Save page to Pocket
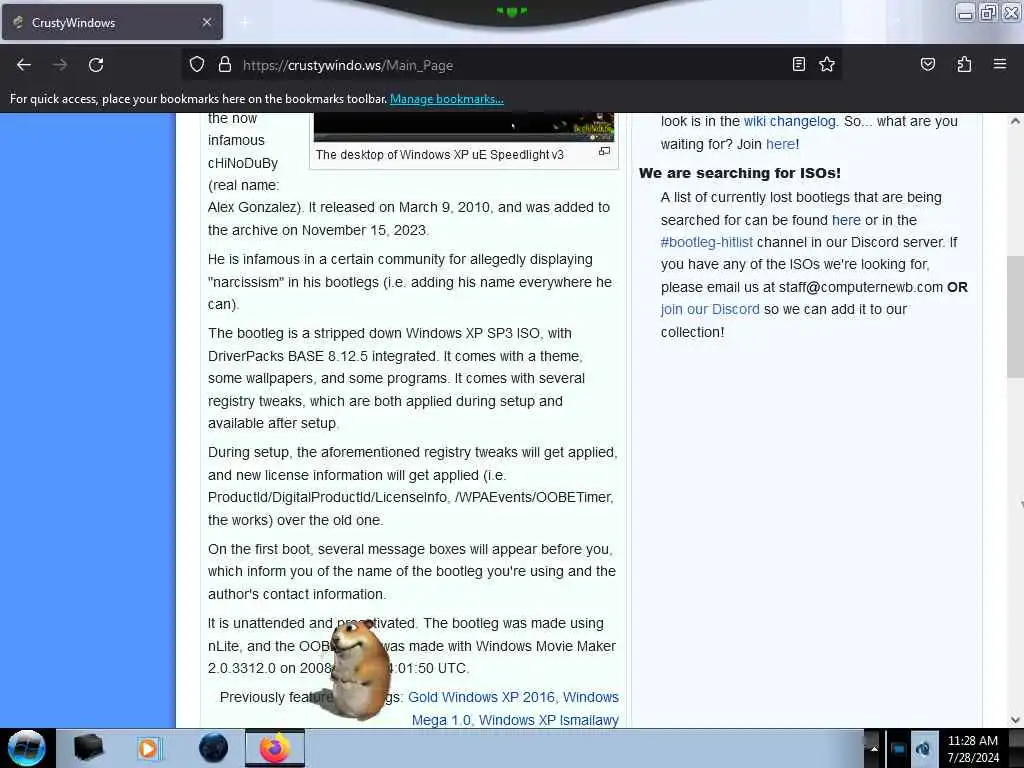Image resolution: width=1024 pixels, height=768 pixels. click(927, 64)
